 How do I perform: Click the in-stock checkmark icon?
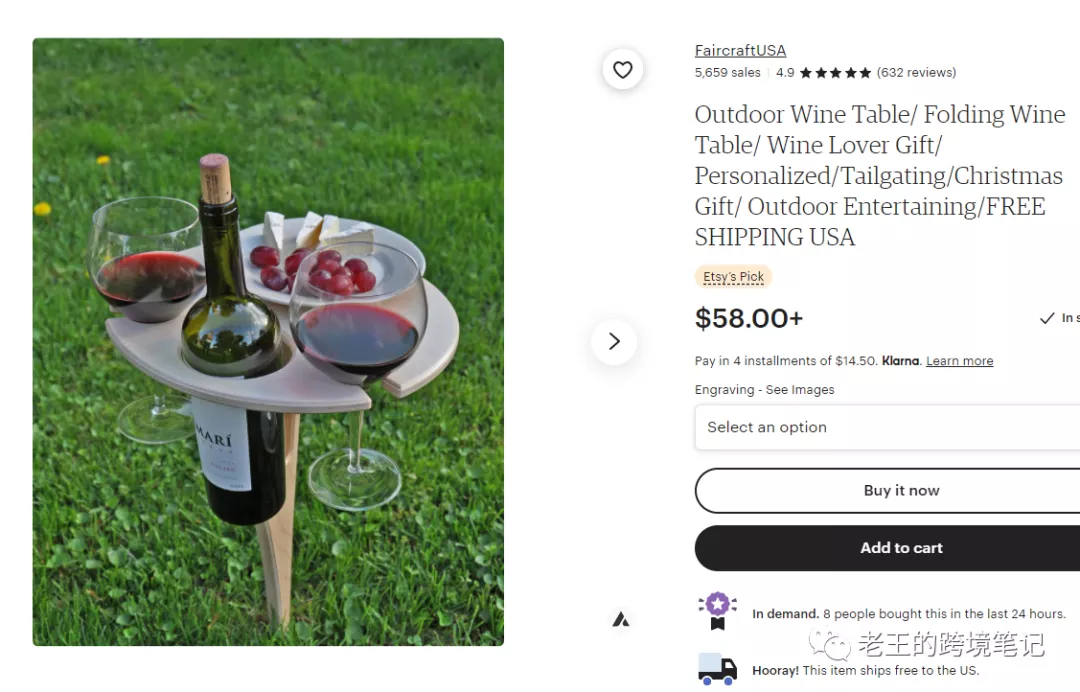[x=1047, y=318]
